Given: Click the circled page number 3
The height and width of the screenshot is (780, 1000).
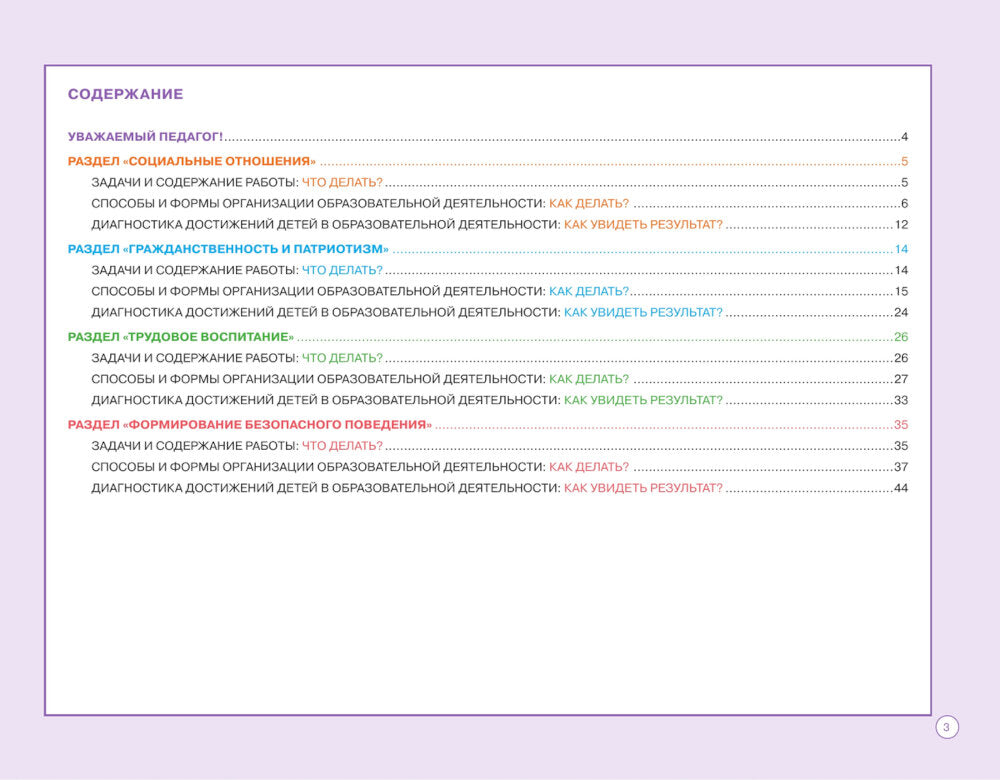Looking at the screenshot, I should [946, 727].
